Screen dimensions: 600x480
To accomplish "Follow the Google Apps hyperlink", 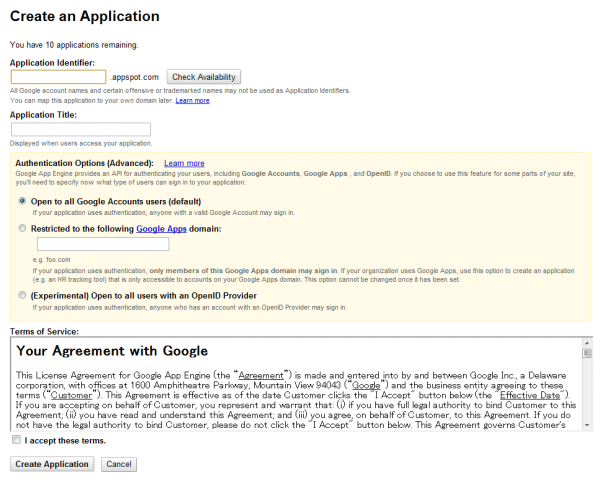I will [x=165, y=229].
